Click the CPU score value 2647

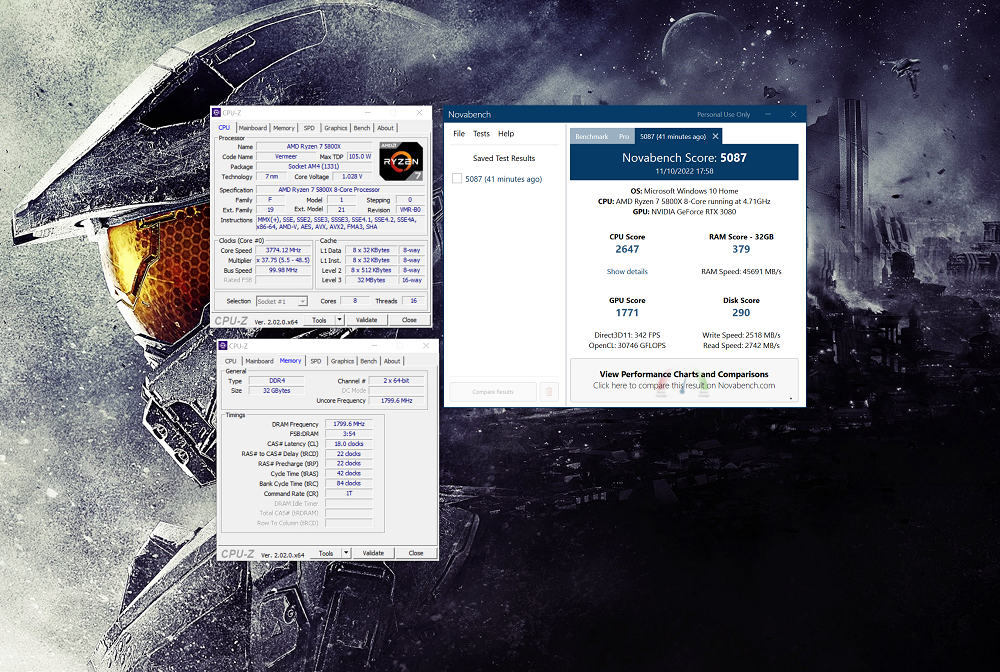(627, 249)
